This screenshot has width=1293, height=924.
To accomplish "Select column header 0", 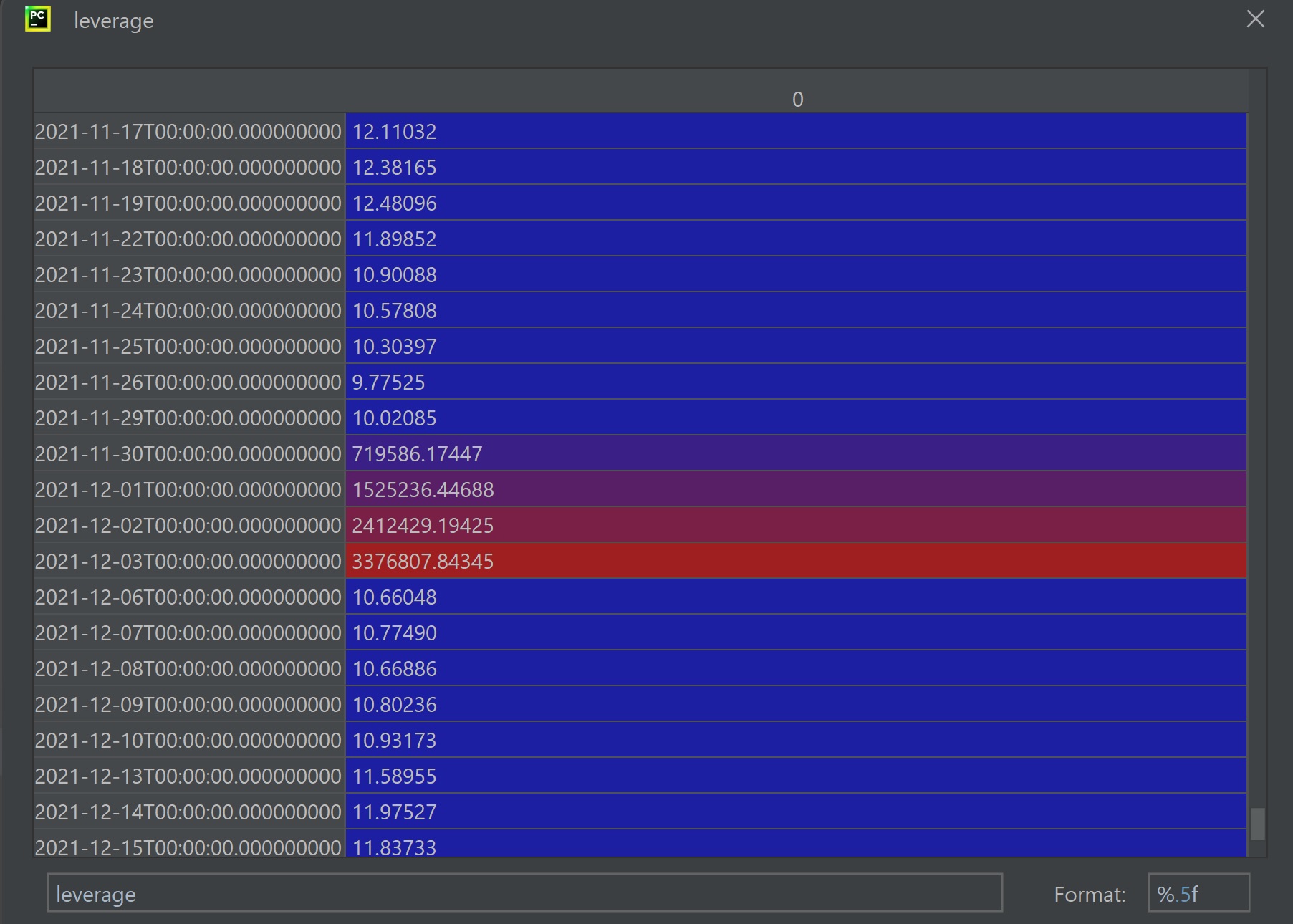I will 797,100.
